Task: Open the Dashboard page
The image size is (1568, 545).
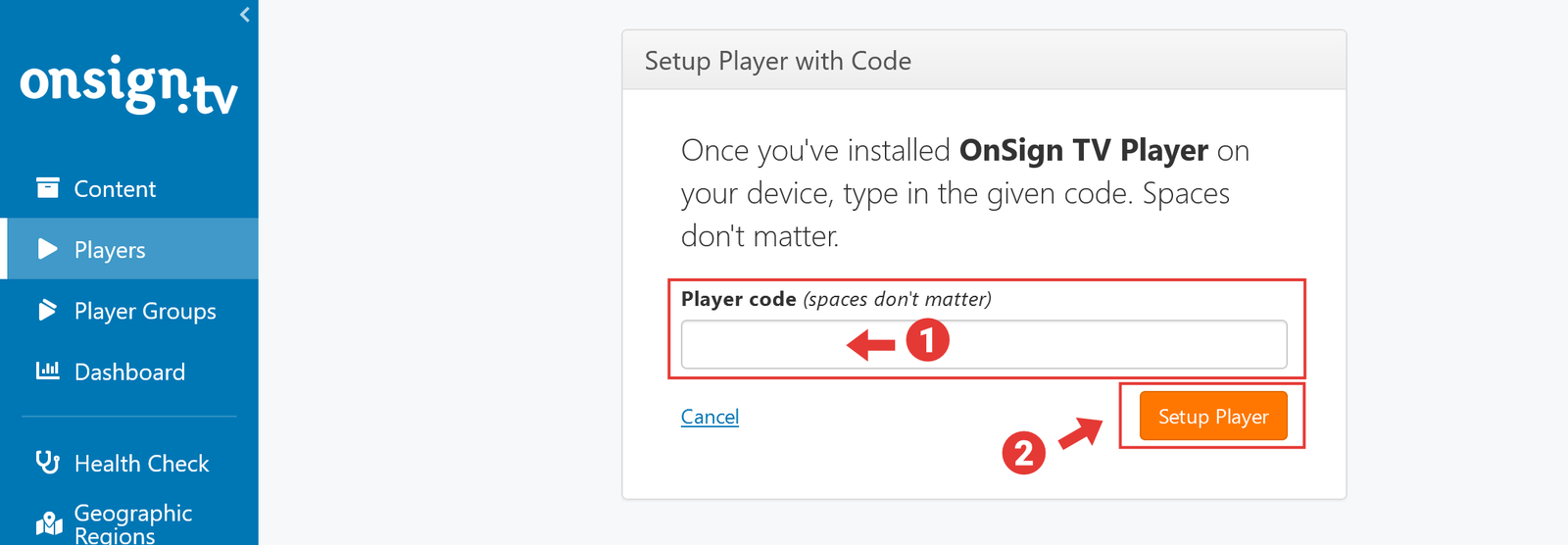Action: pos(129,372)
